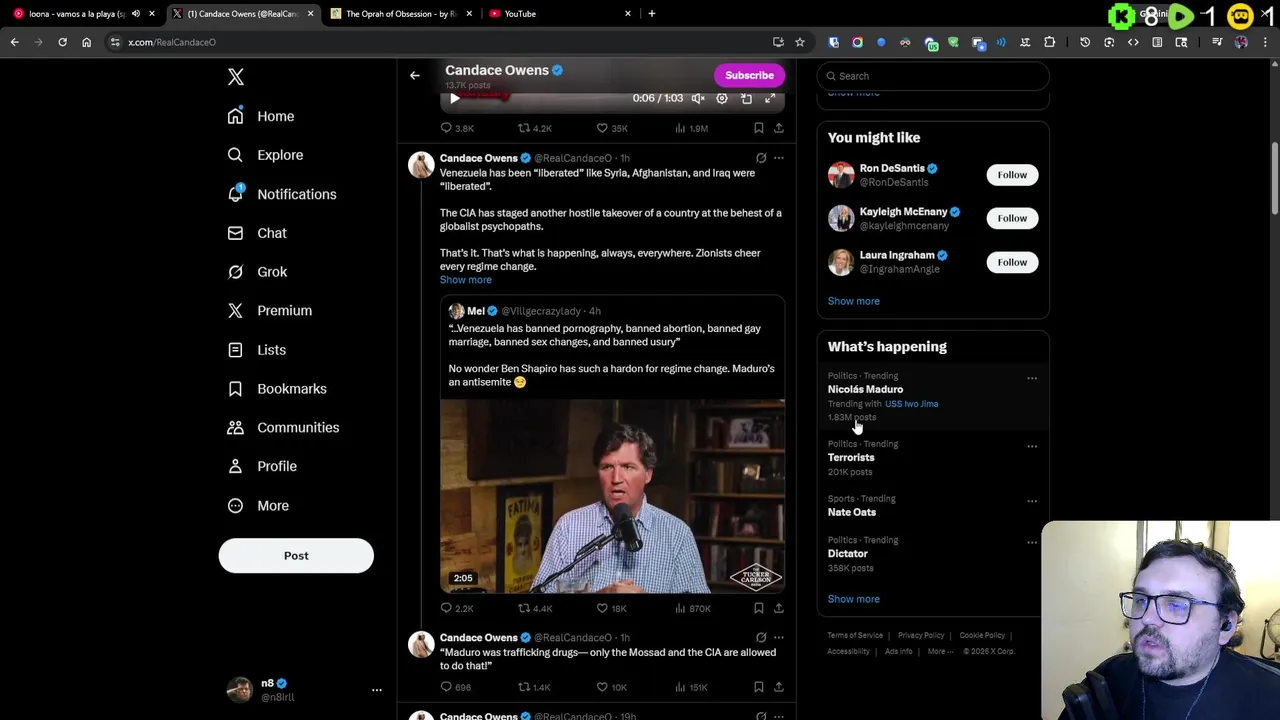Open Communities in the sidebar
The image size is (1280, 720).
coord(283,428)
